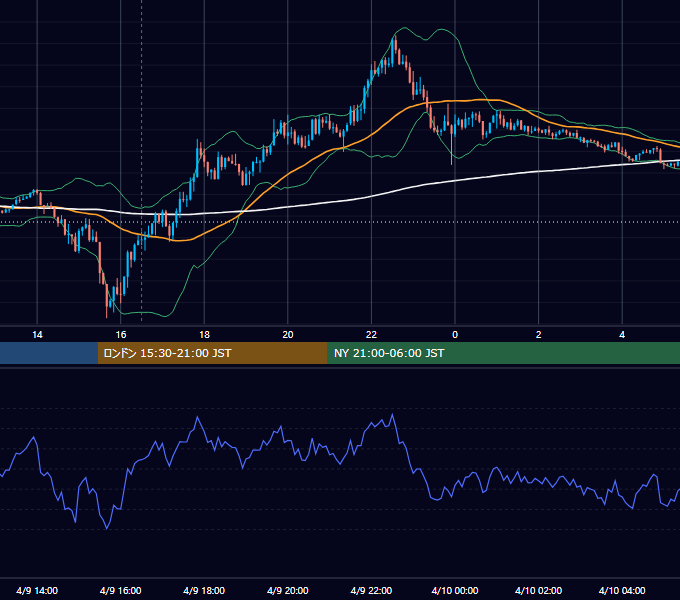Click the 4/9 18:00 time label
This screenshot has width=680, height=600.
click(204, 590)
